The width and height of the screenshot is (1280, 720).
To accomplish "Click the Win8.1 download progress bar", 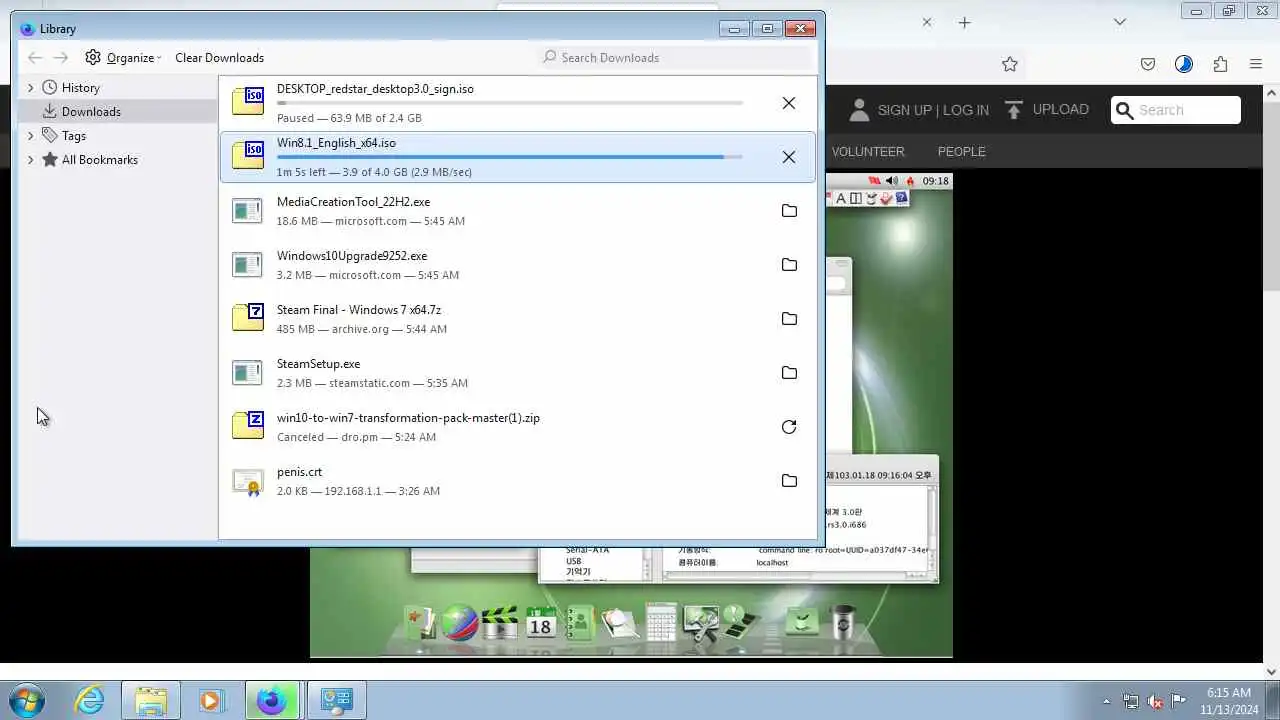I will [x=510, y=157].
